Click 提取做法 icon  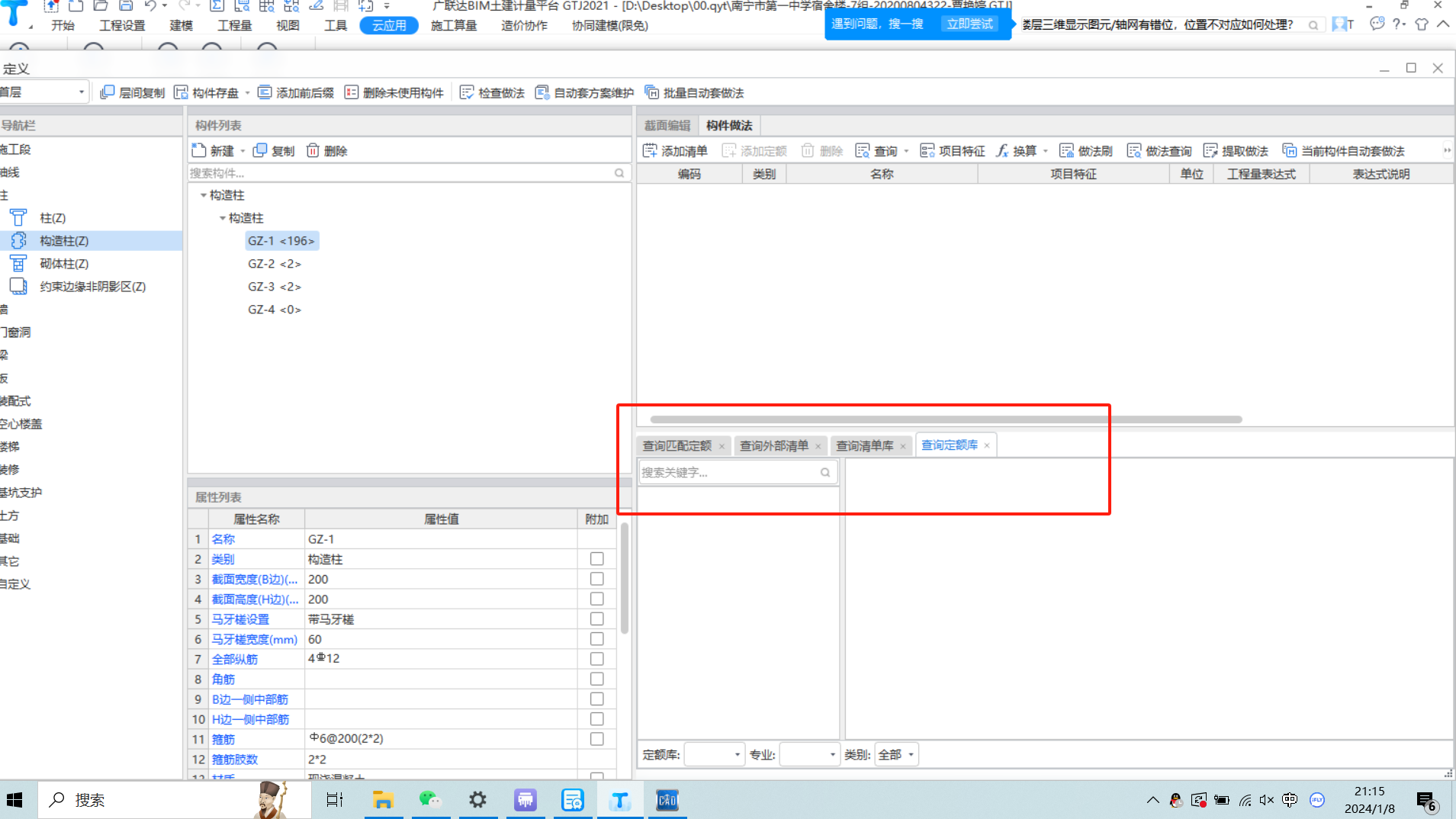[x=1210, y=151]
